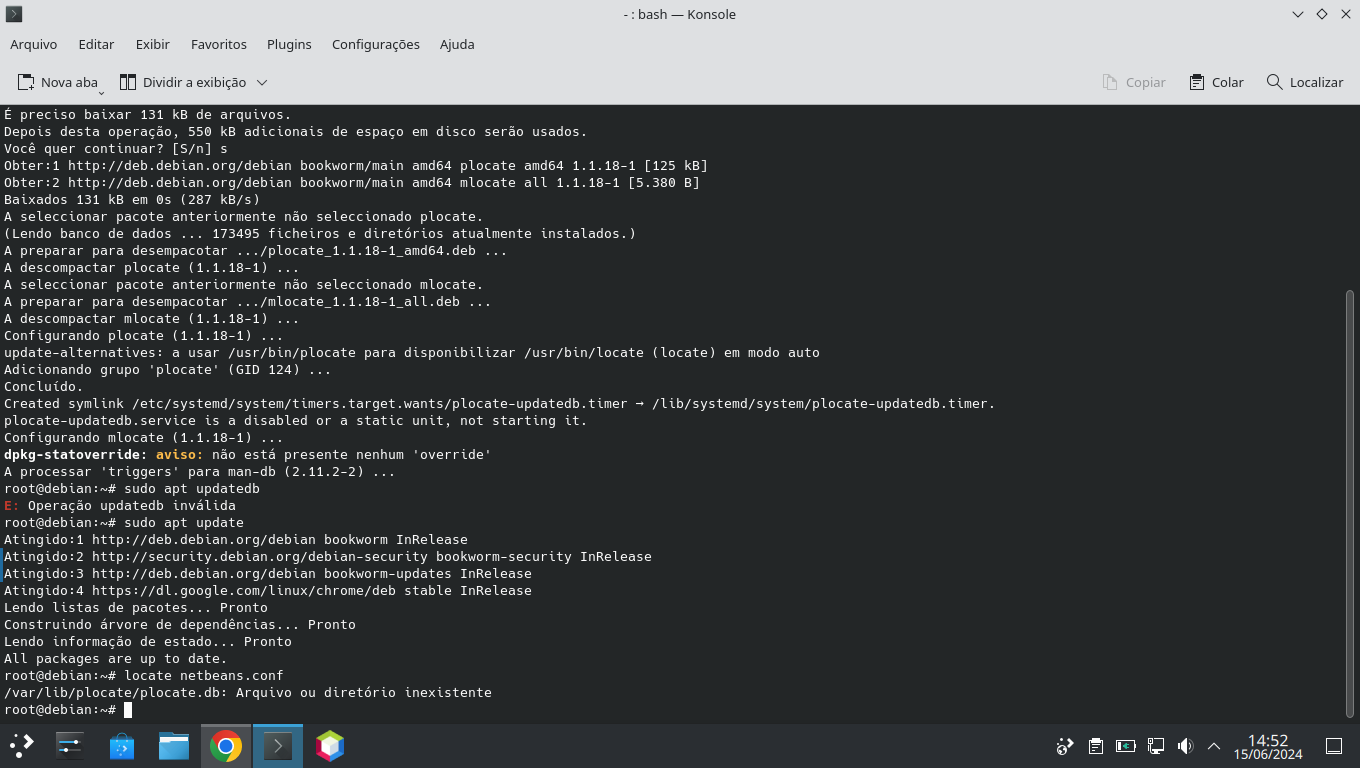The height and width of the screenshot is (768, 1360).
Task: Click the 'Baixados 131 kB em 0s' line
Action: (132, 199)
